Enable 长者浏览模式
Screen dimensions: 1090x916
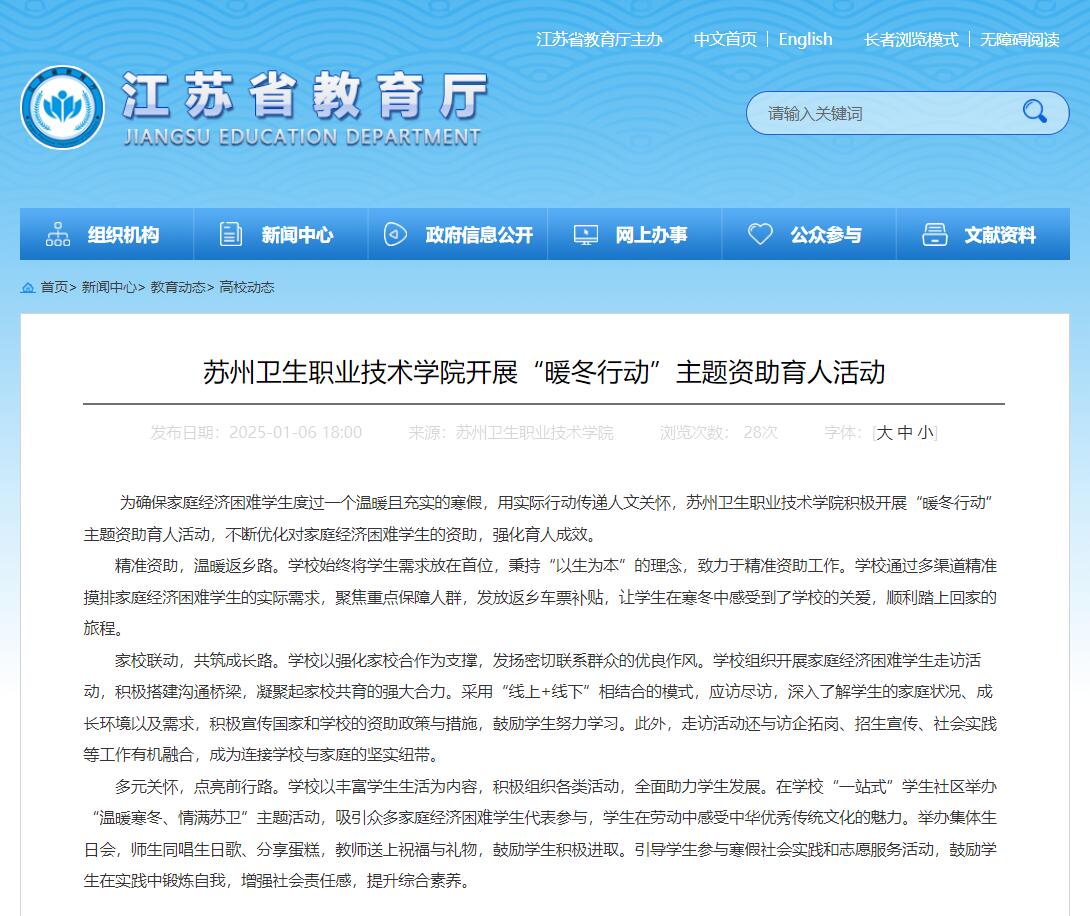click(911, 40)
